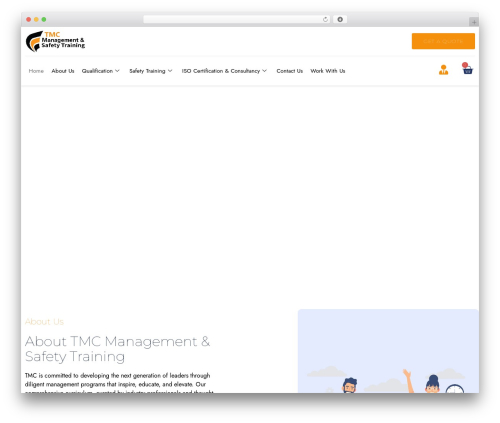Click the orange Get a Quote button

pos(443,41)
